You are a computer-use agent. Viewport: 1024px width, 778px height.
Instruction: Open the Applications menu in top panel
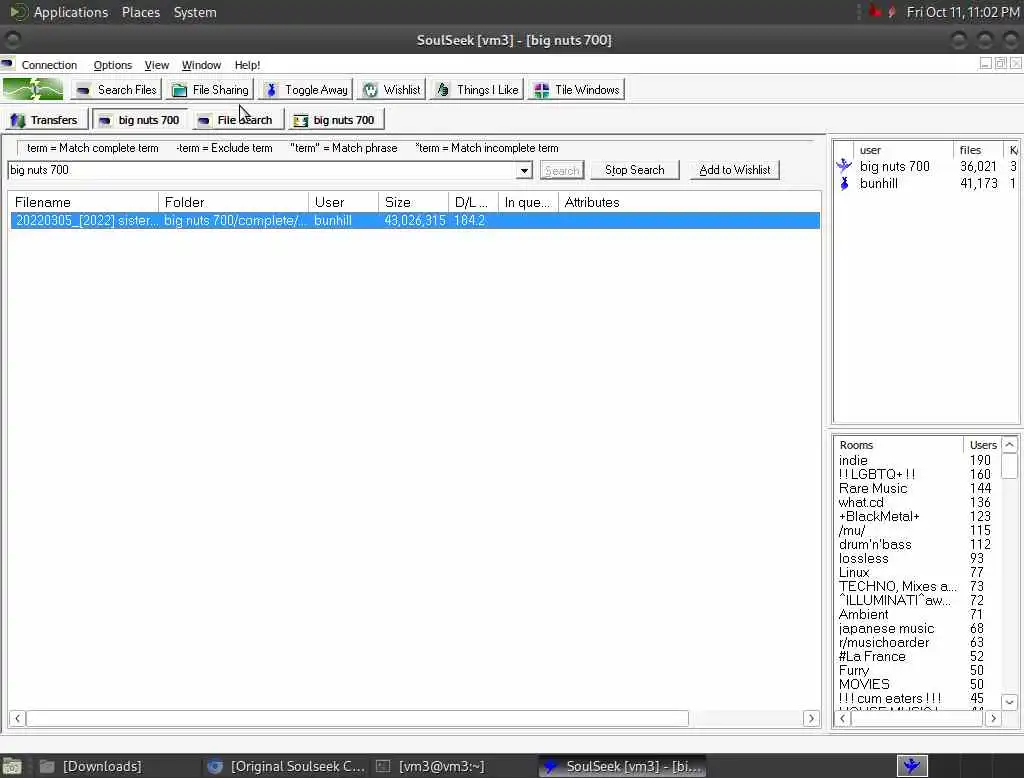pyautogui.click(x=71, y=12)
